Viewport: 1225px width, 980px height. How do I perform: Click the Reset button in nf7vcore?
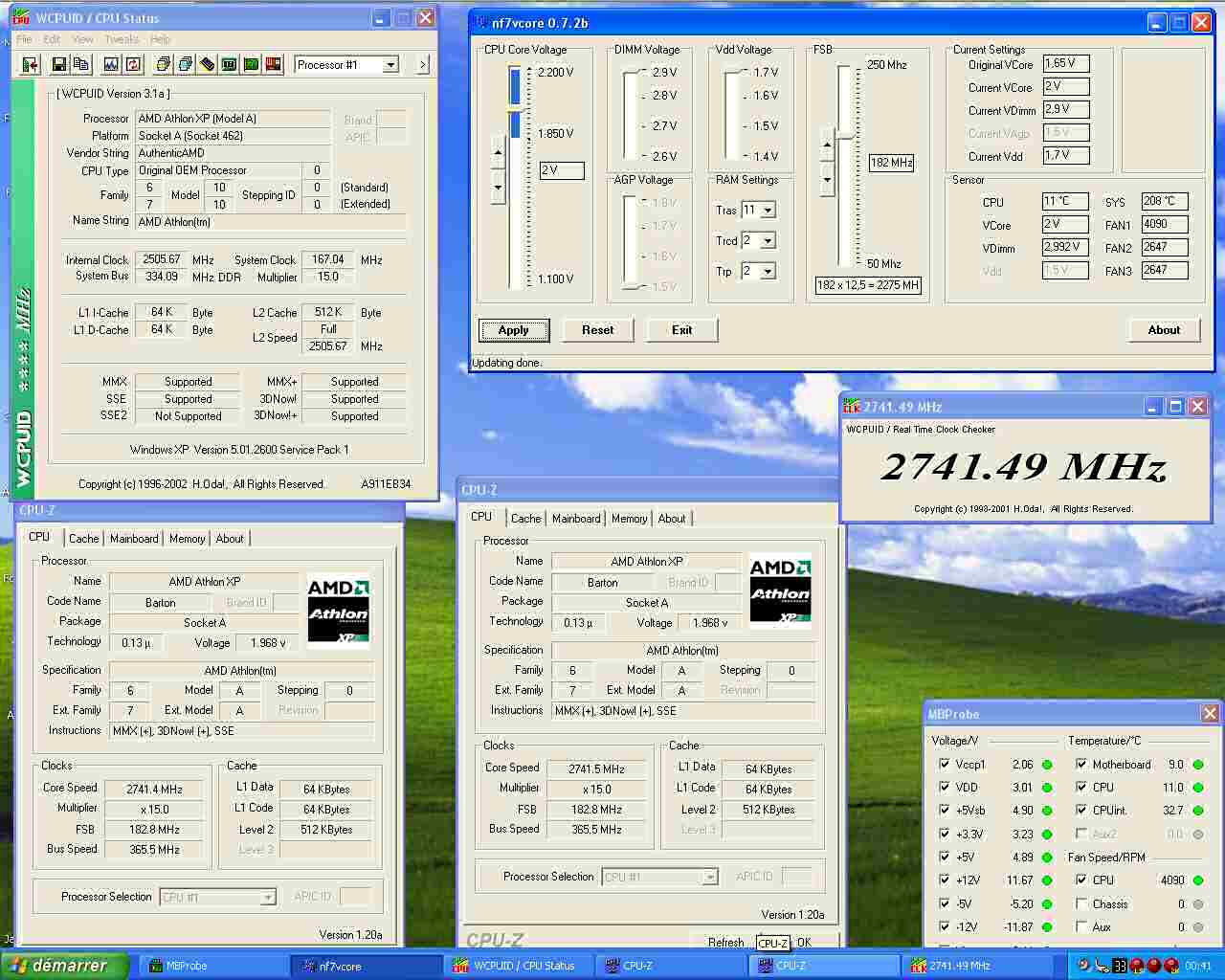click(598, 330)
